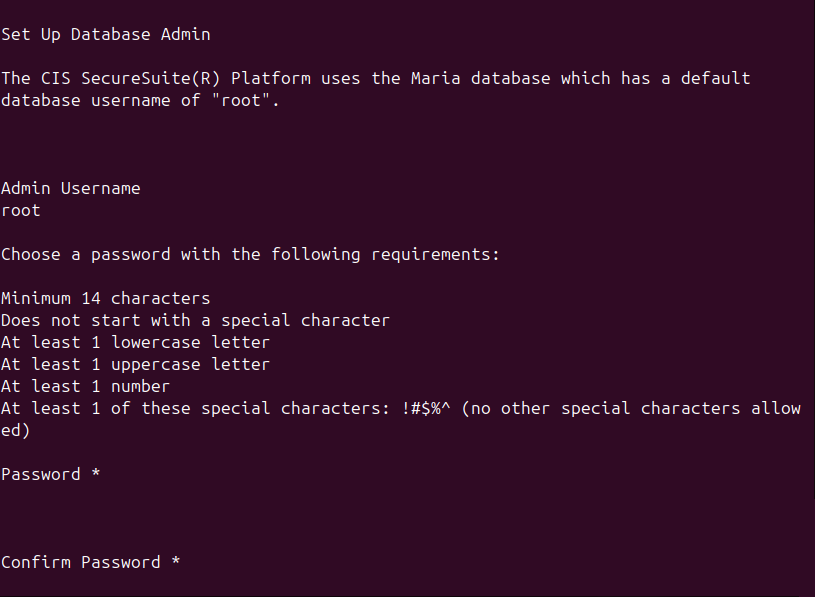Image resolution: width=815 pixels, height=597 pixels.
Task: Click the "Choose a password" instruction line
Action: coord(250,254)
